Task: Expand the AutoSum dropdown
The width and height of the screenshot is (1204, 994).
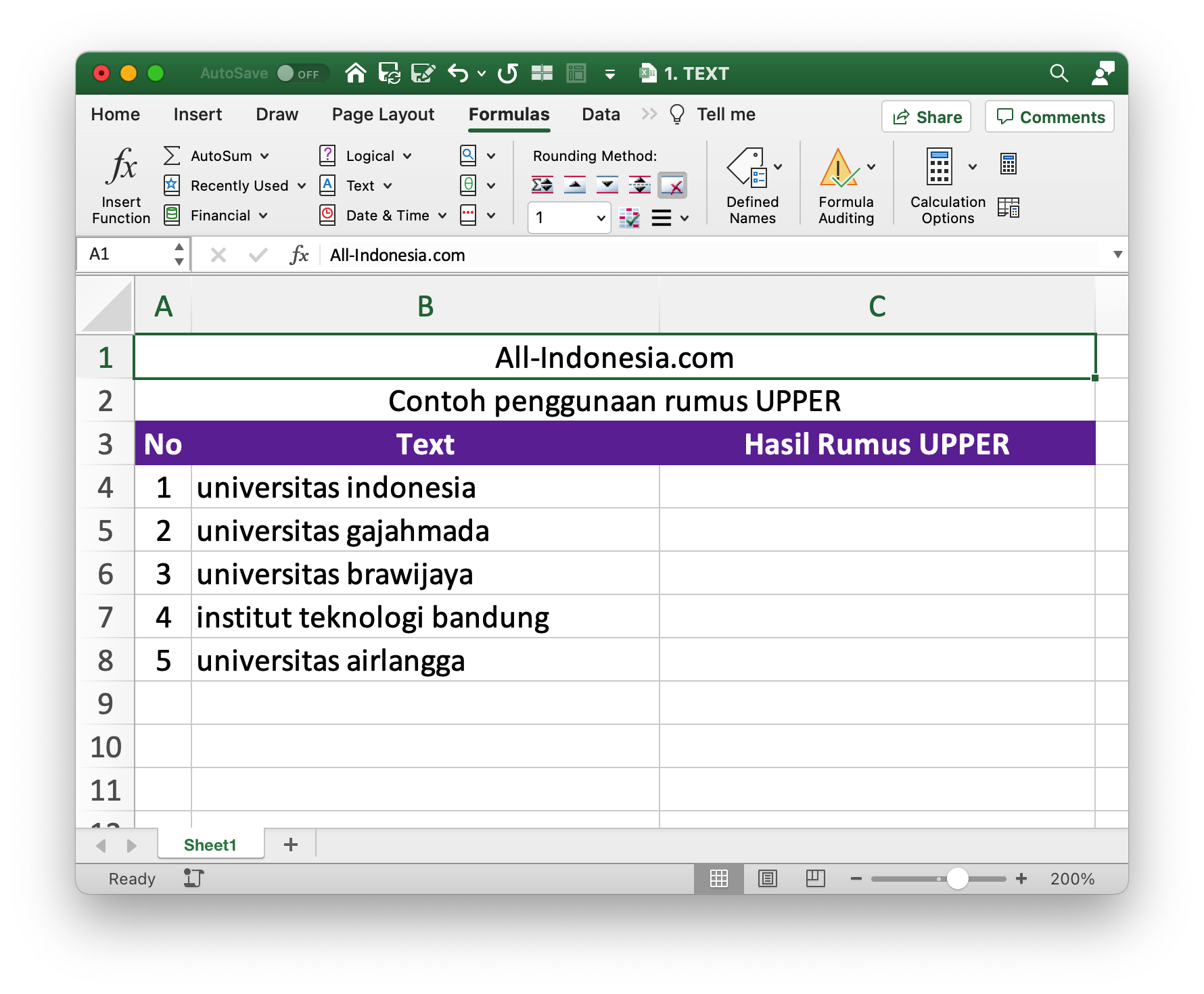Action: click(264, 156)
